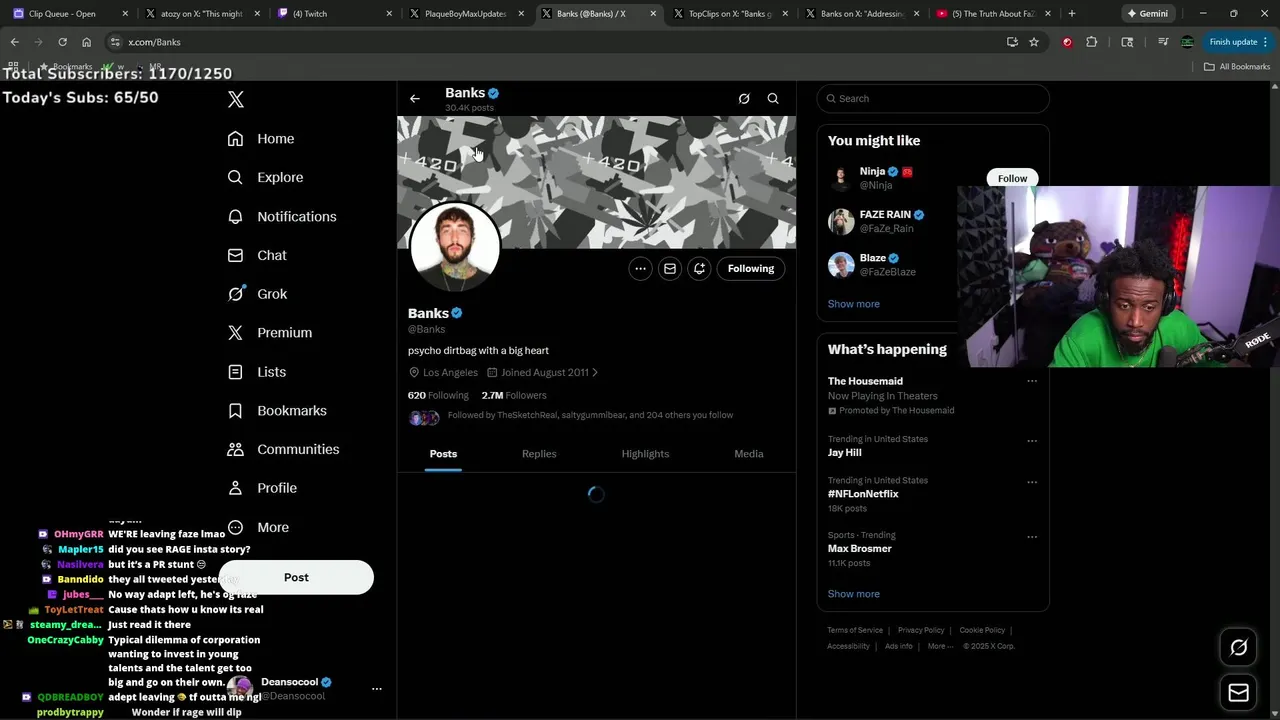Open options for Jay Hill trend
The image size is (1280, 720).
click(1032, 441)
